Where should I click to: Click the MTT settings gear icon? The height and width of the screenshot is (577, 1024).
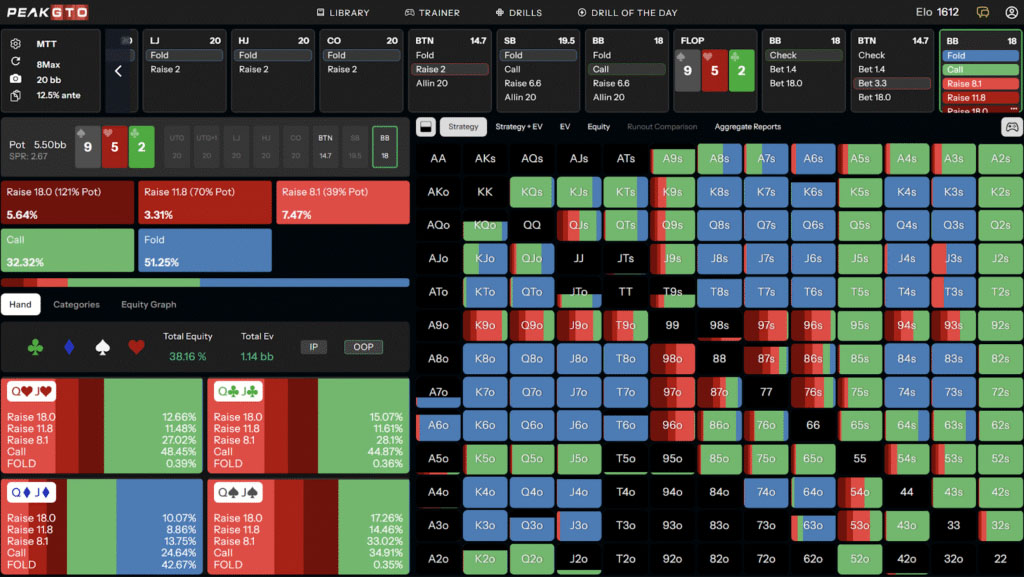[15, 44]
